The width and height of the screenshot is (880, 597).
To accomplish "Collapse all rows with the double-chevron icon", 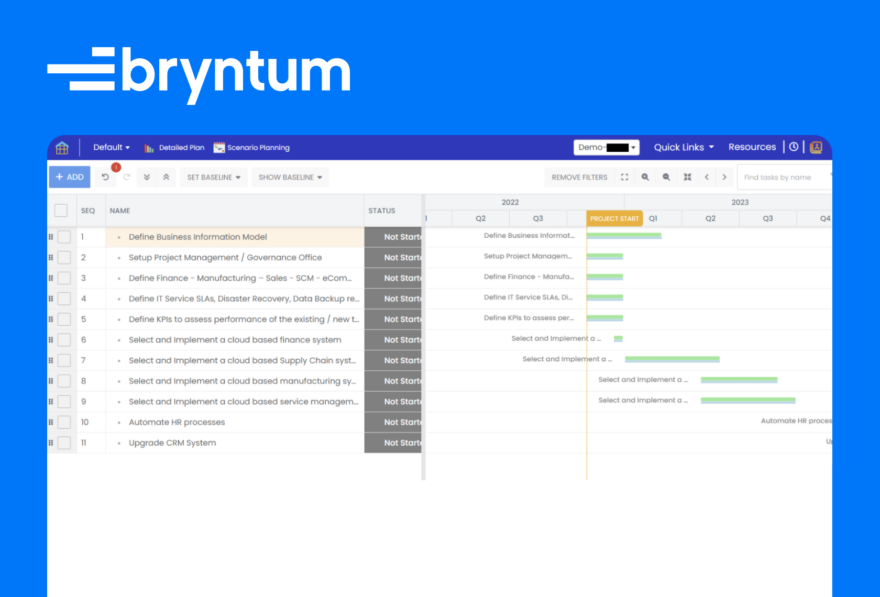I will [x=146, y=177].
